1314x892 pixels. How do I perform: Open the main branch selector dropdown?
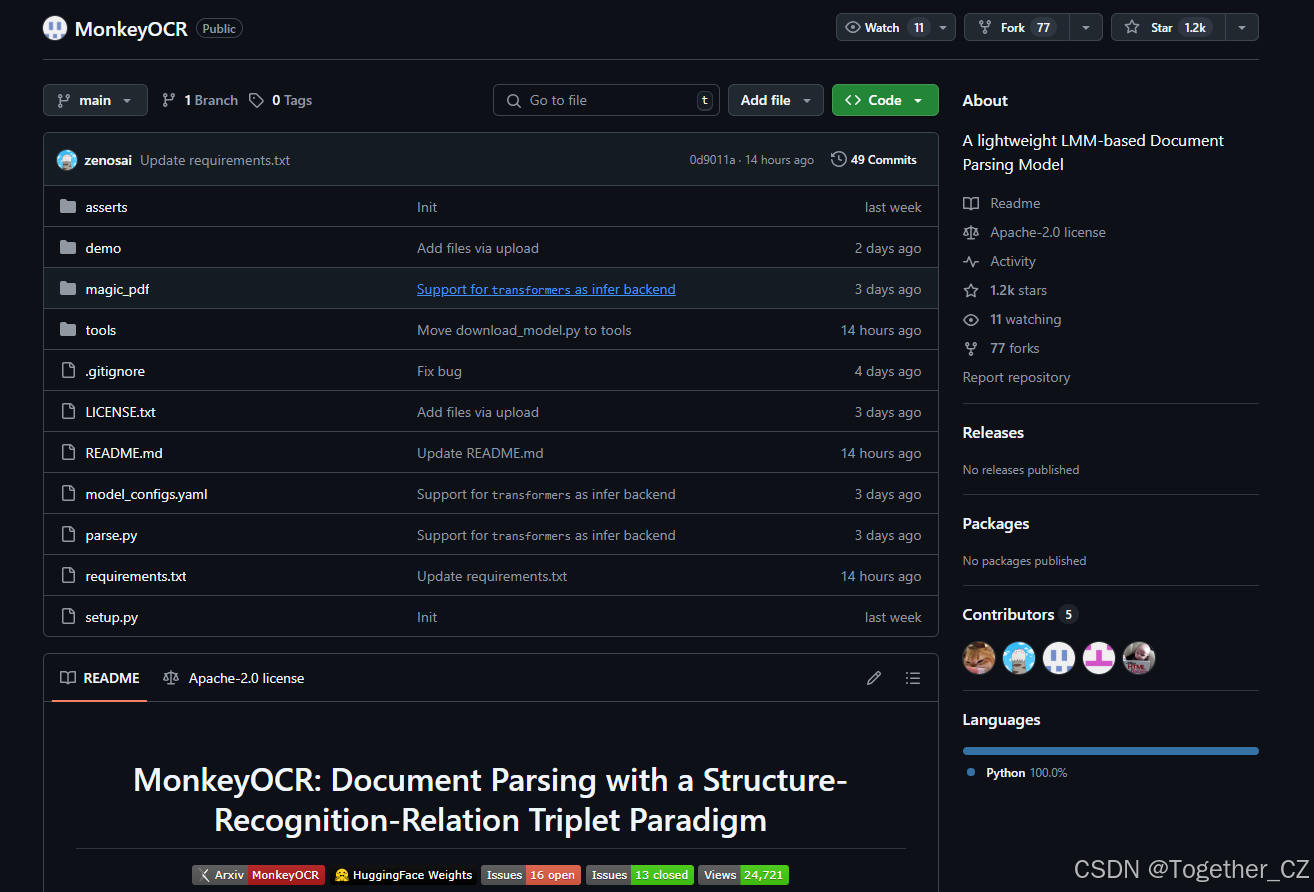pos(95,100)
